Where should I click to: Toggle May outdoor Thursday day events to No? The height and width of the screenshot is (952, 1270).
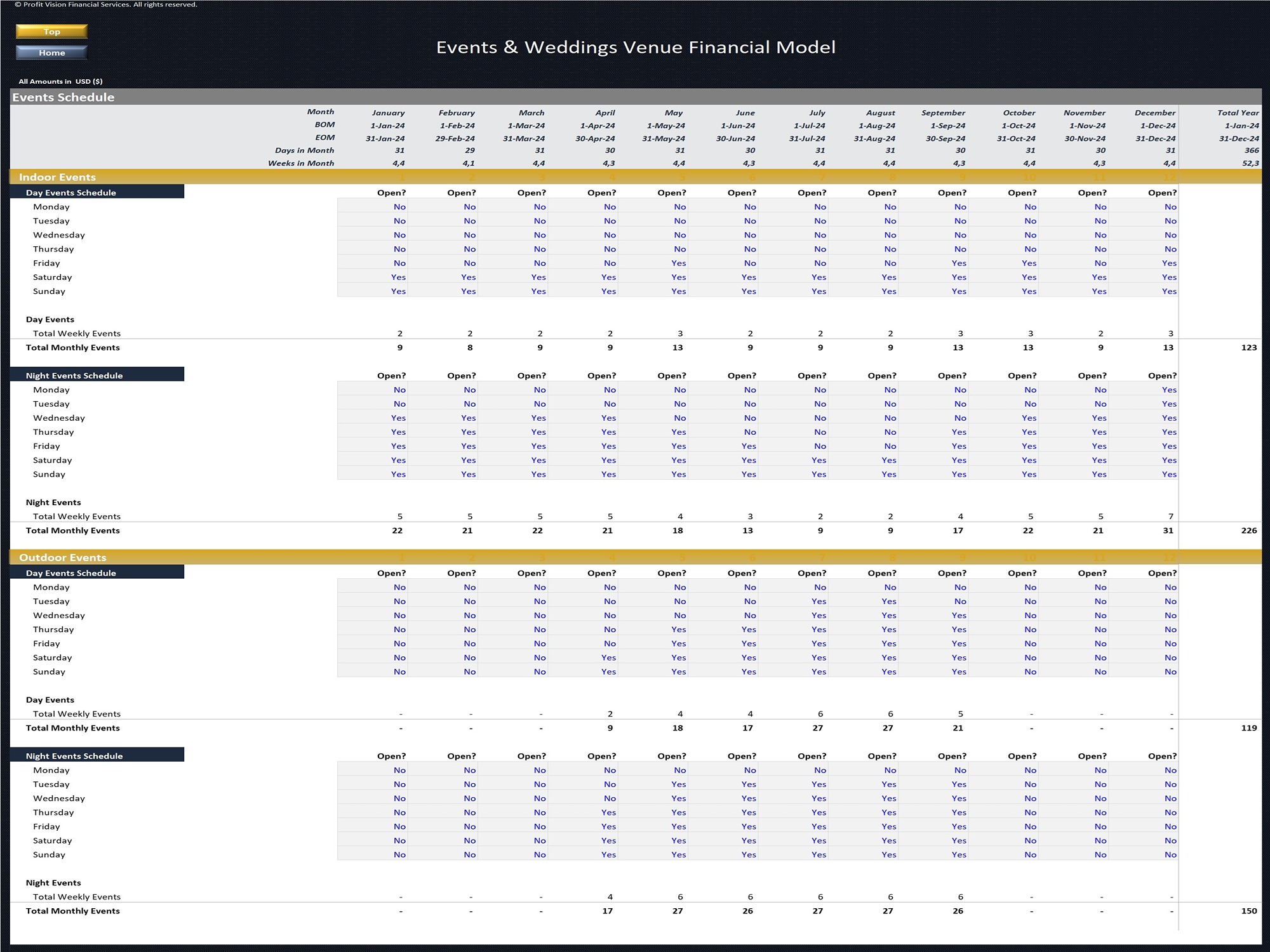click(x=678, y=629)
